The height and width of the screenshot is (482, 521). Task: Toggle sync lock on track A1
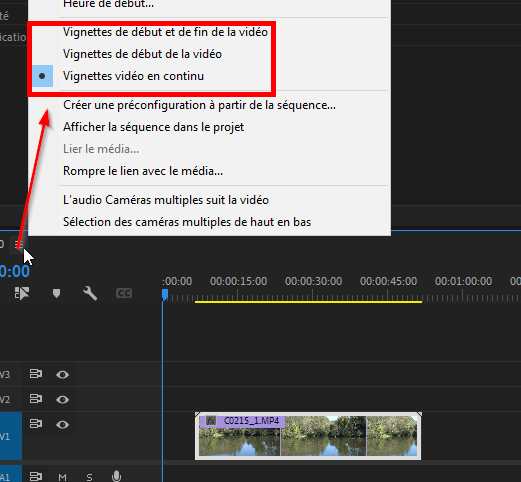point(36,476)
